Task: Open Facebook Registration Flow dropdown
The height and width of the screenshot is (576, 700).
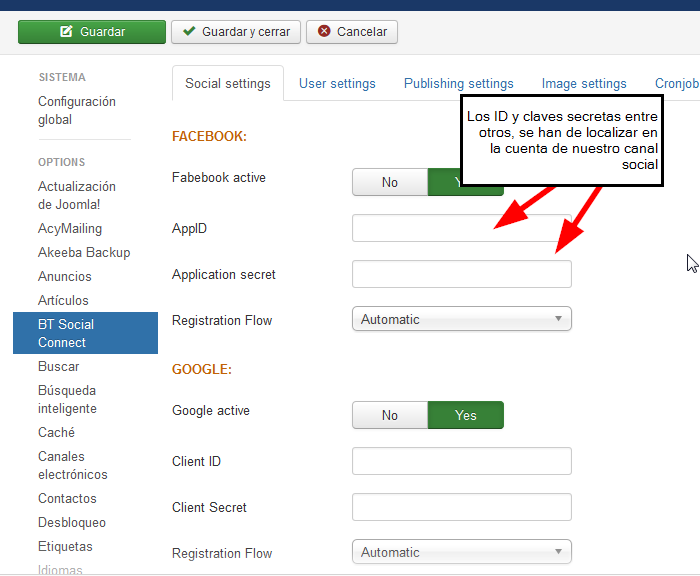Action: 462,319
